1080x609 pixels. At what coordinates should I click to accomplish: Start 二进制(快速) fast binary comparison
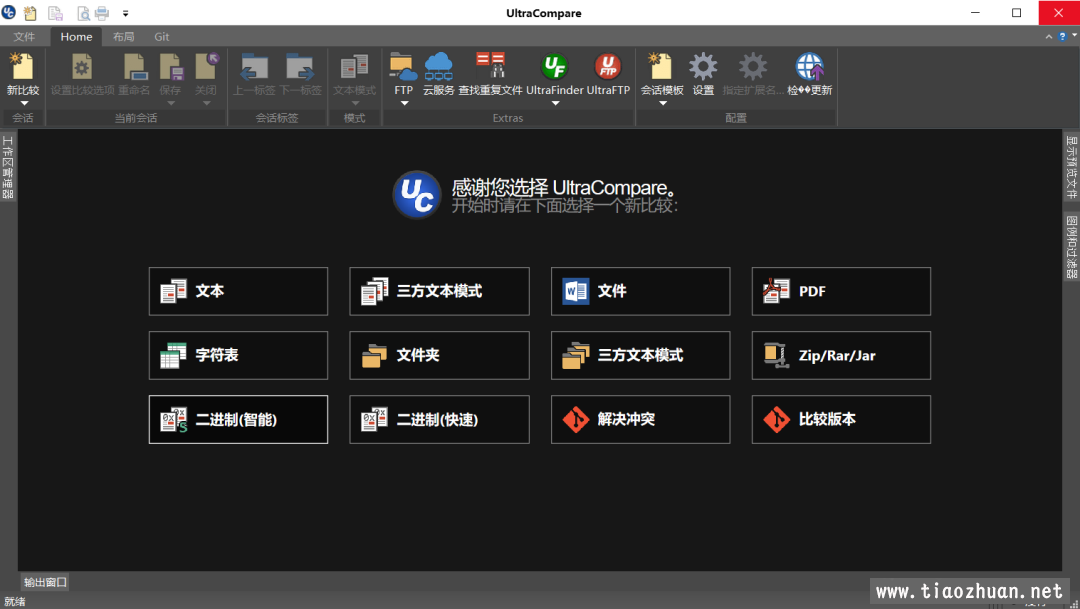tap(439, 420)
